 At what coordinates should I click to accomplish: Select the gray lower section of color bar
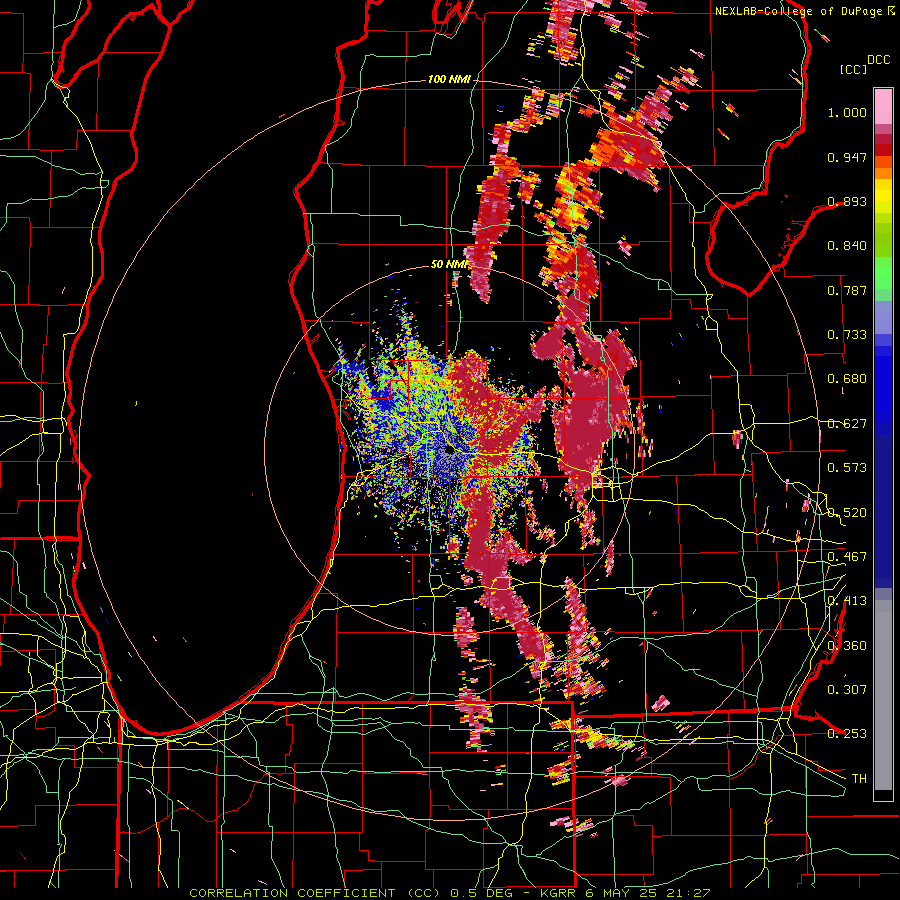(883, 695)
